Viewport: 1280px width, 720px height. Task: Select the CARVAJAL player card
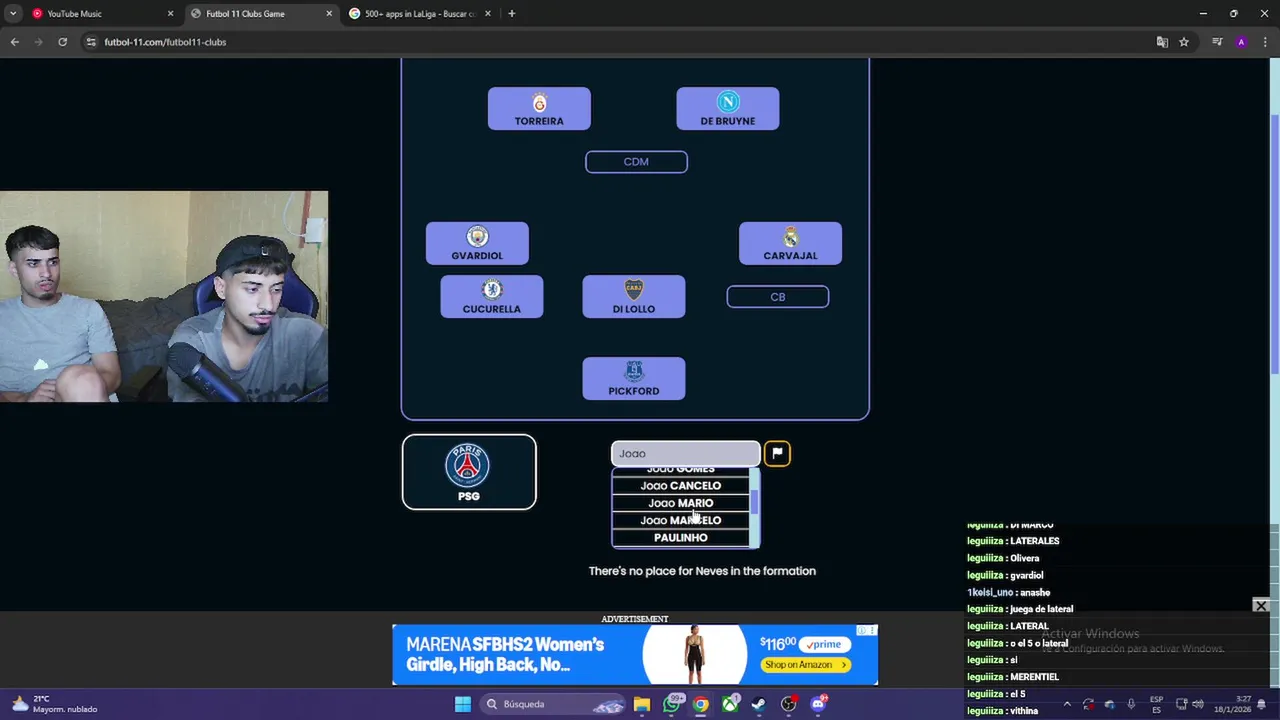(x=790, y=243)
